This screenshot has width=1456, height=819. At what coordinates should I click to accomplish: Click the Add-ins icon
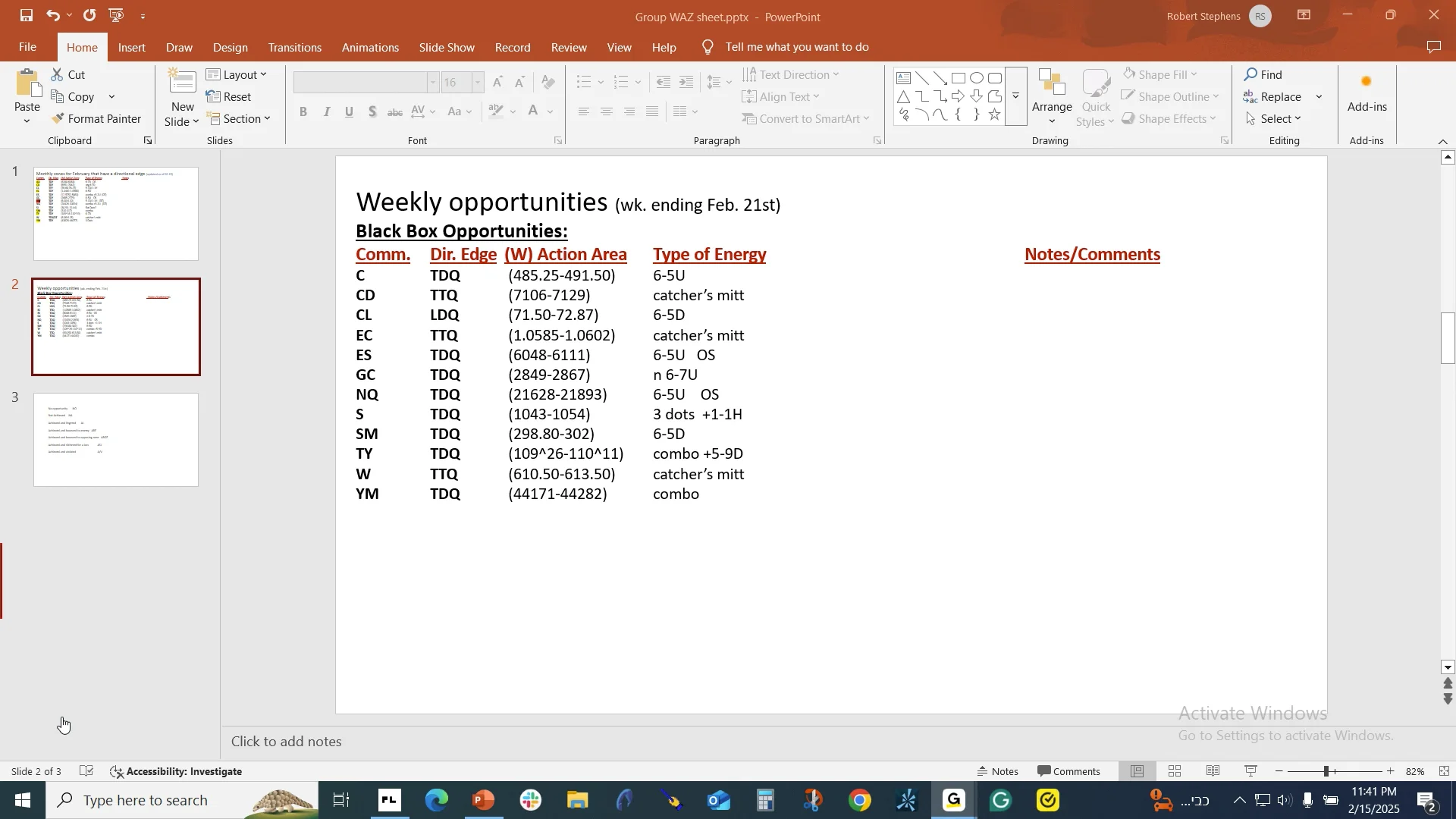tap(1367, 93)
